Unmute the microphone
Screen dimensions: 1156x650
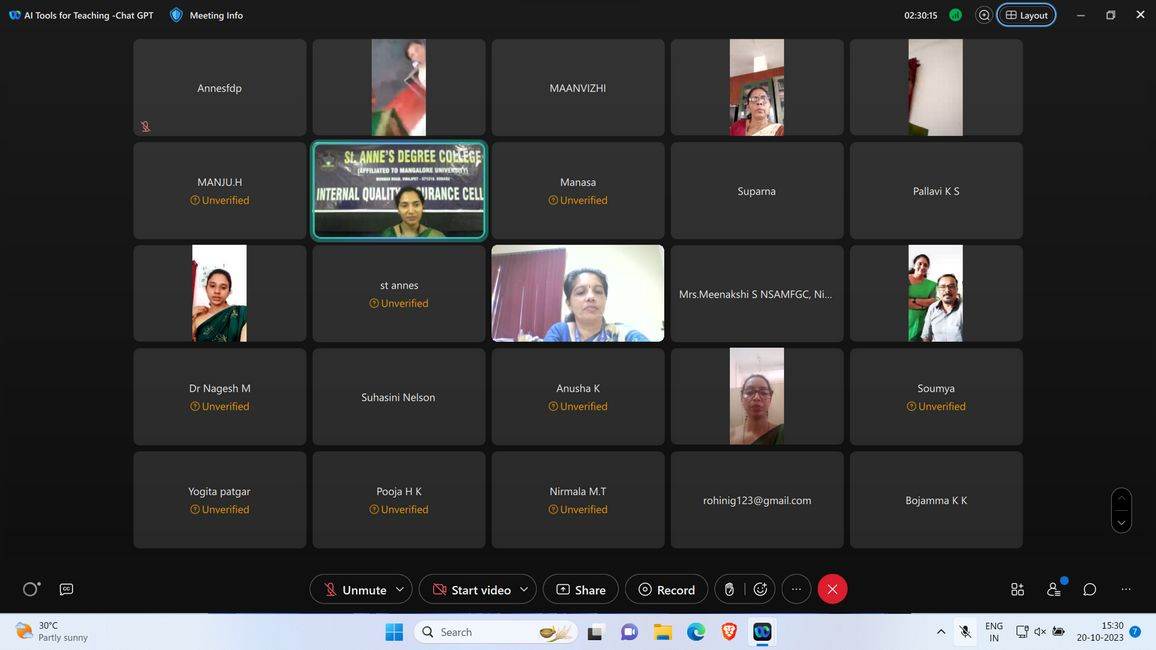point(354,590)
